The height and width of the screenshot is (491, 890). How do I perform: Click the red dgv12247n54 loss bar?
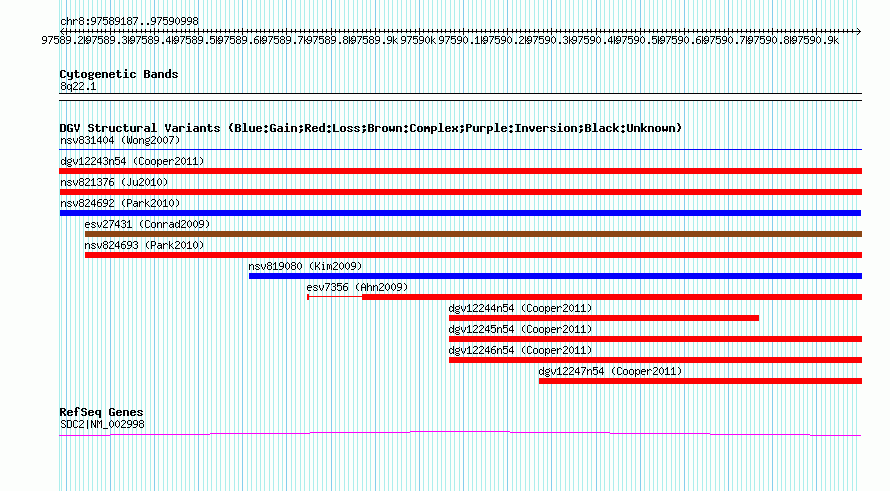[700, 381]
